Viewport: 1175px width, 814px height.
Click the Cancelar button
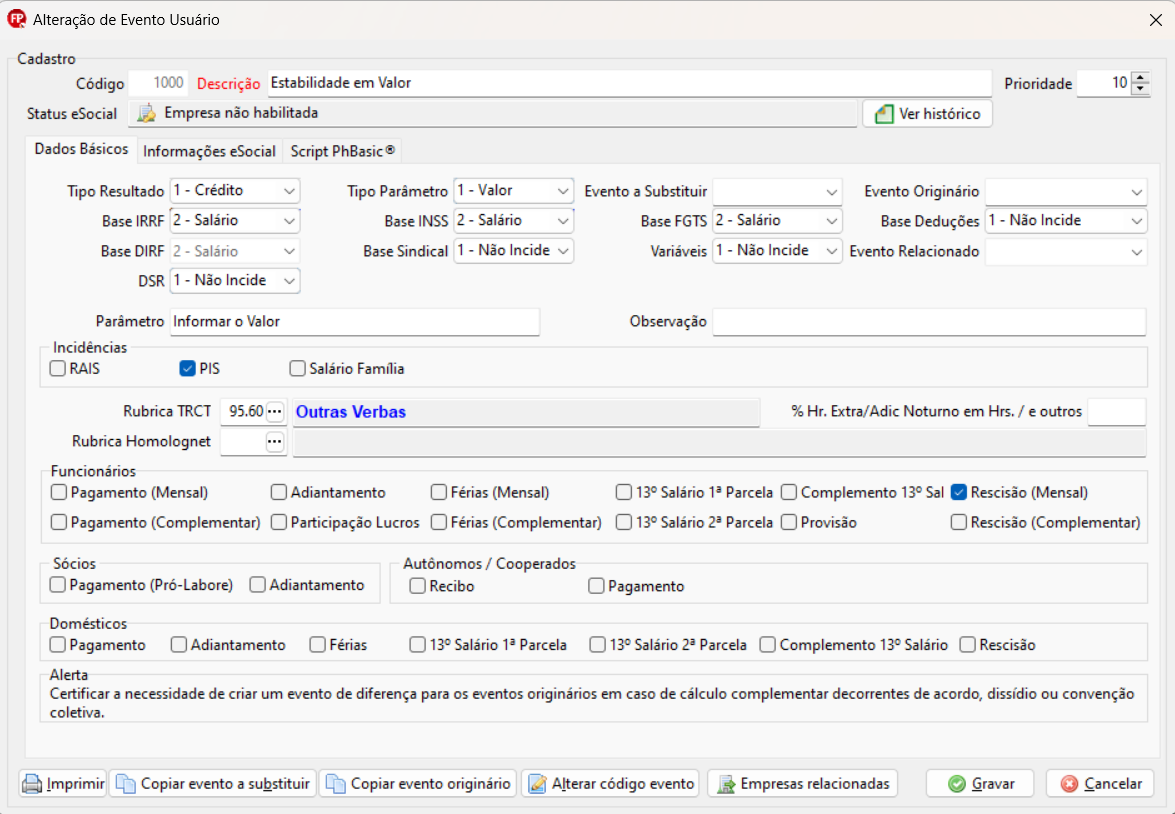pos(1101,784)
